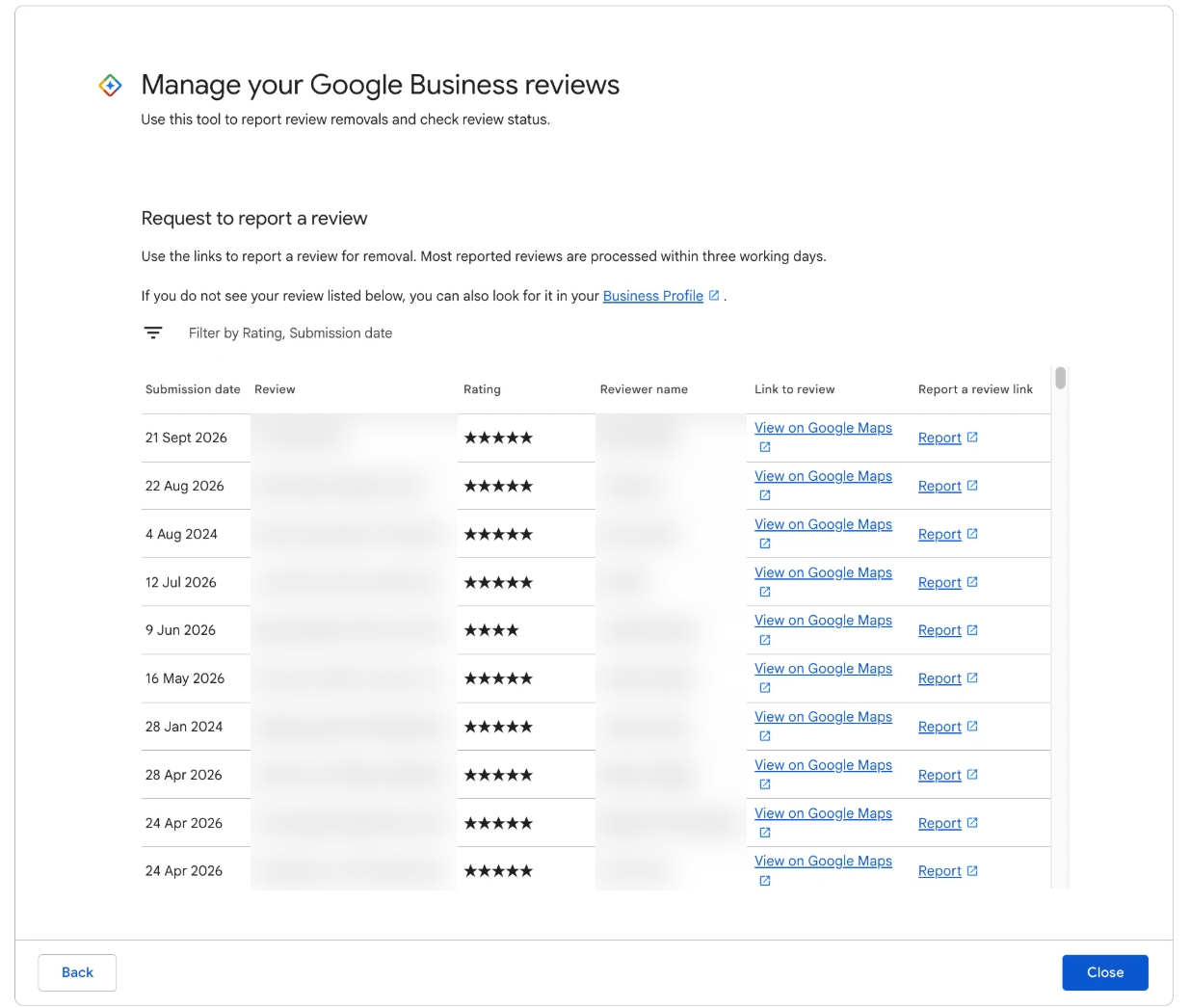Click Maps external icon in 4 Aug 2024 row
Image resolution: width=1190 pixels, height=1008 pixels.
click(765, 544)
